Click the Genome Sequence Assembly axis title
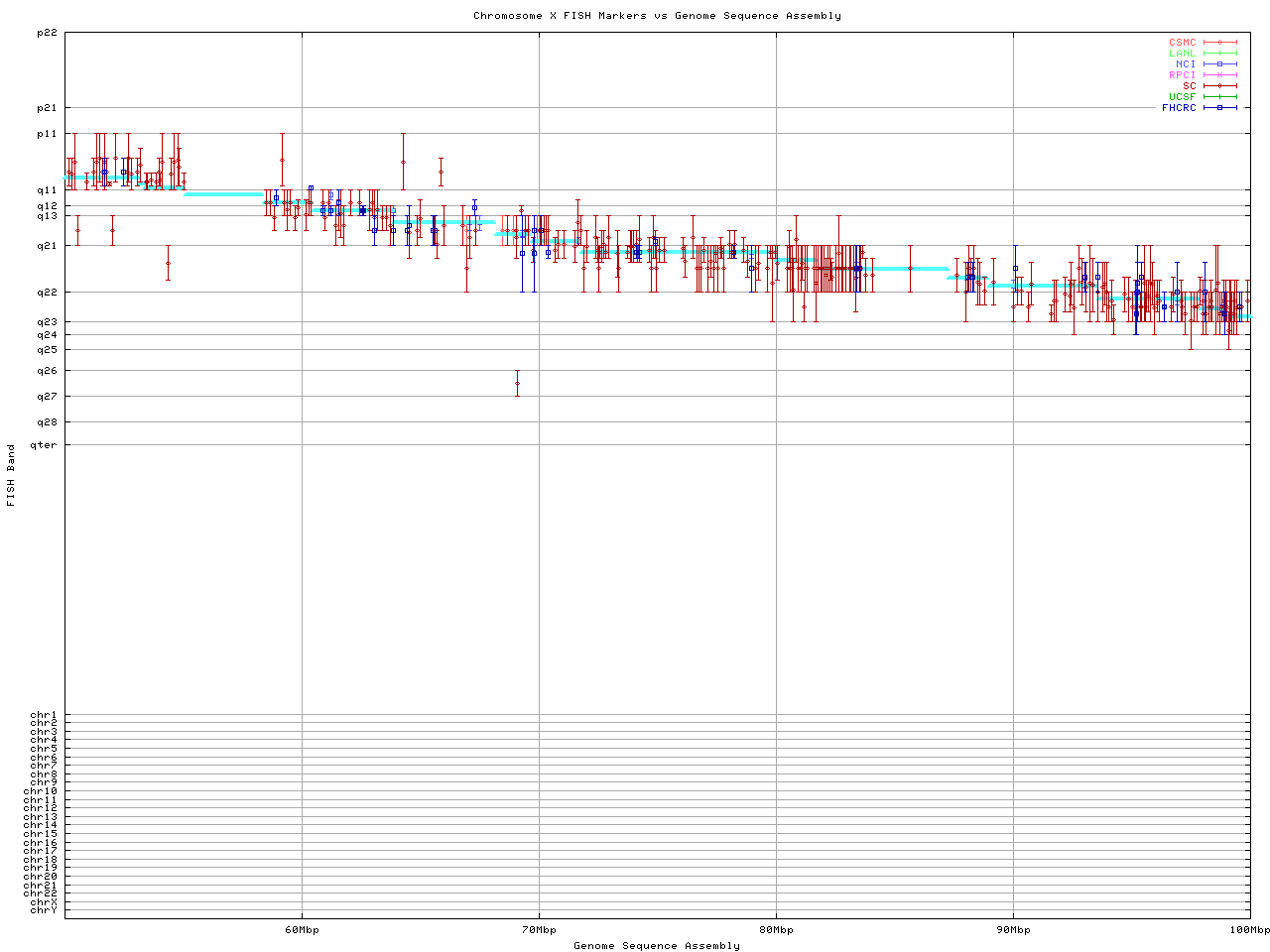1270x952 pixels. click(657, 946)
